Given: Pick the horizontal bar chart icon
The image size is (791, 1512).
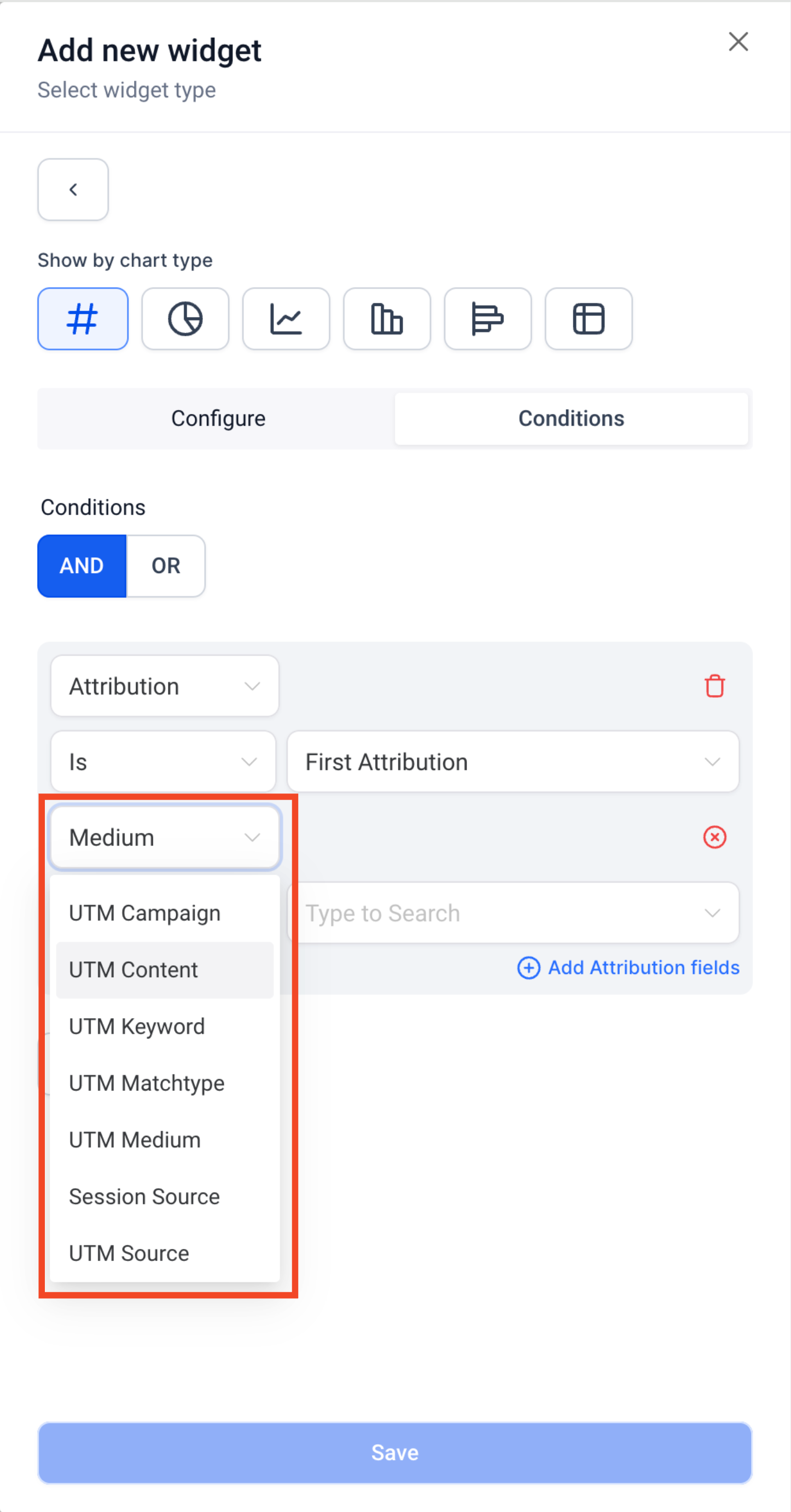Looking at the screenshot, I should [487, 319].
